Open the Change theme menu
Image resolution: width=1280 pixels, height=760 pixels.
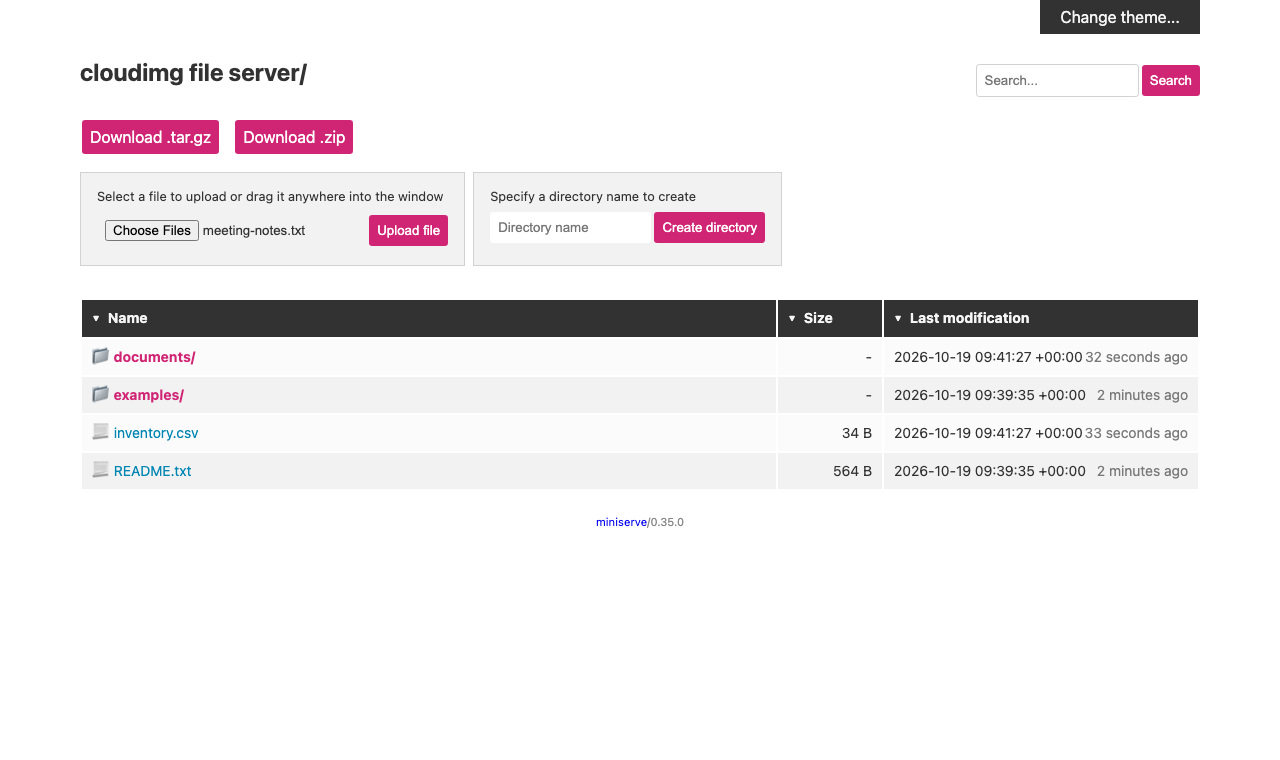tap(1120, 17)
